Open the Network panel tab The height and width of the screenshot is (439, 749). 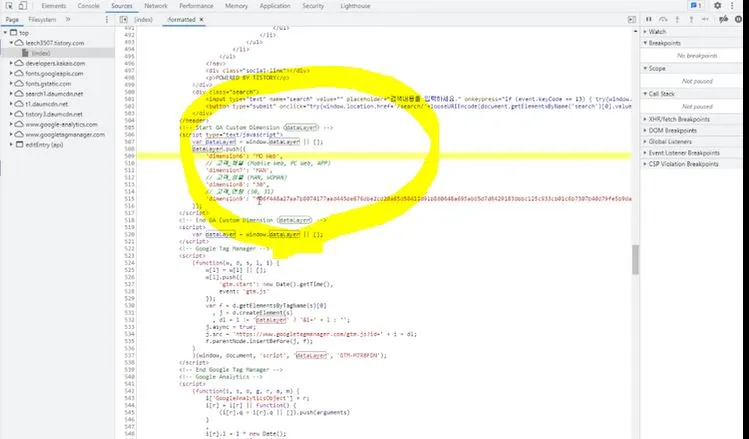pyautogui.click(x=156, y=6)
